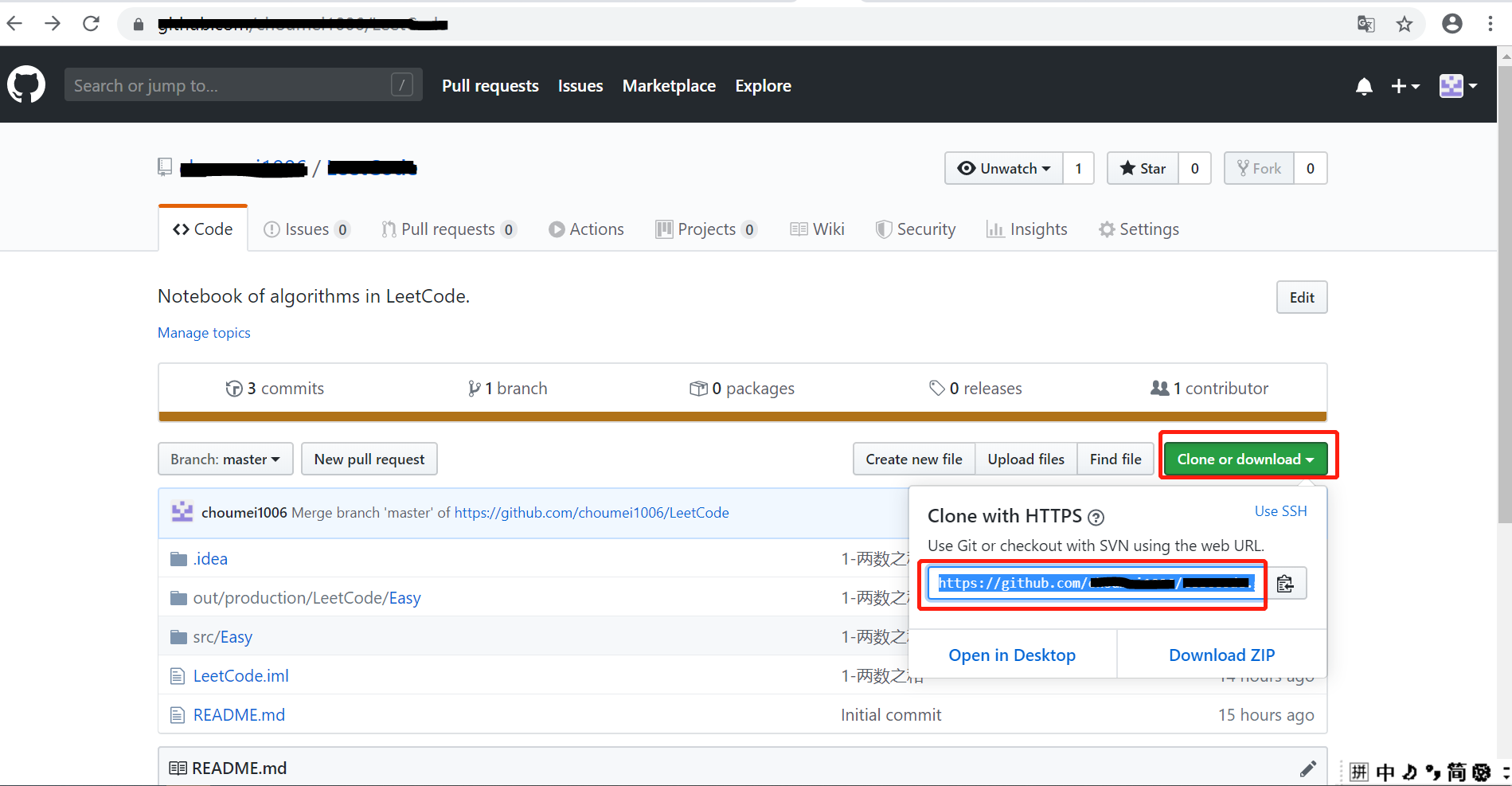Click Fork button
The width and height of the screenshot is (1512, 786).
tap(1260, 168)
